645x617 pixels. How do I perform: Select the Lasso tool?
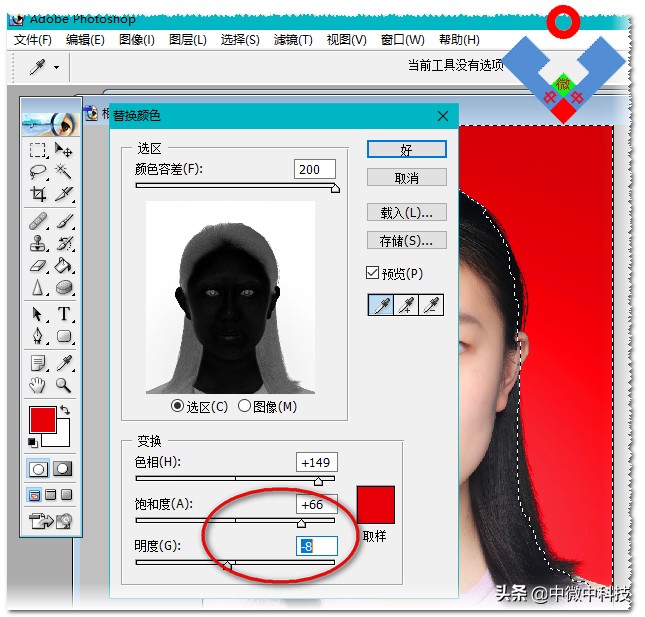pos(38,172)
